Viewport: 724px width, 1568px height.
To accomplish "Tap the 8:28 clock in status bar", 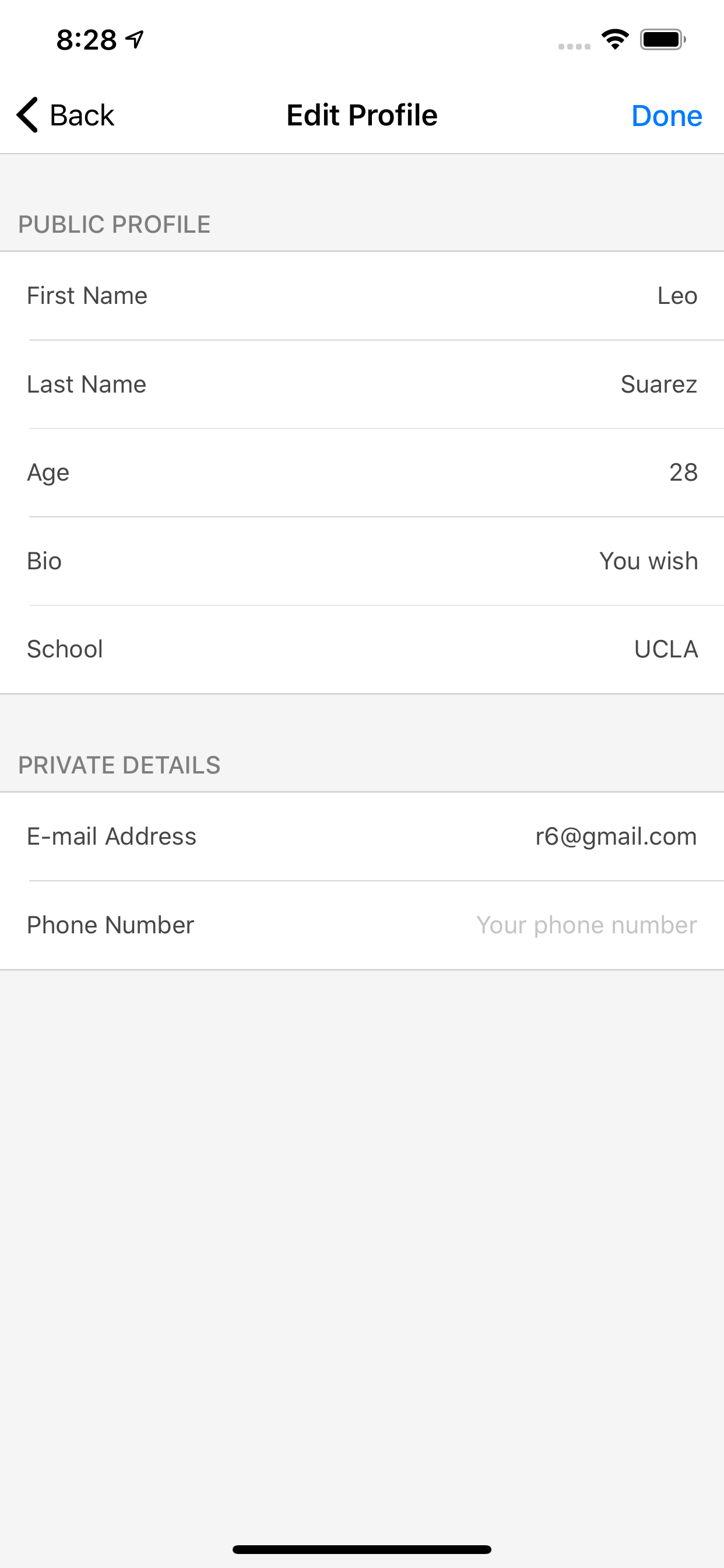I will pos(86,40).
